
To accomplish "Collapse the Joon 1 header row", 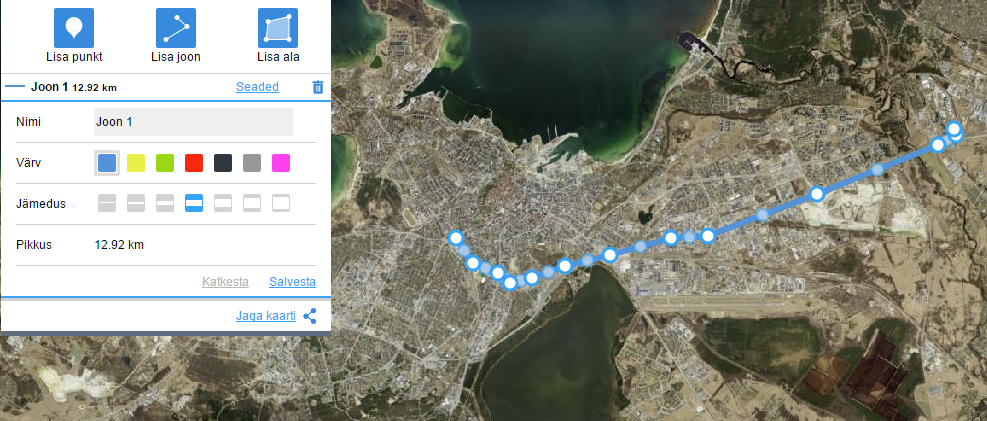I will (x=165, y=87).
